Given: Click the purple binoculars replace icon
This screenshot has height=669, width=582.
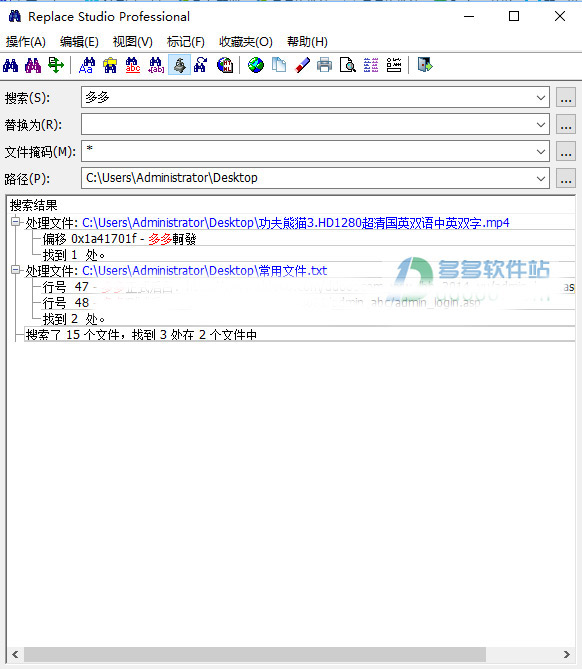Looking at the screenshot, I should 33,65.
